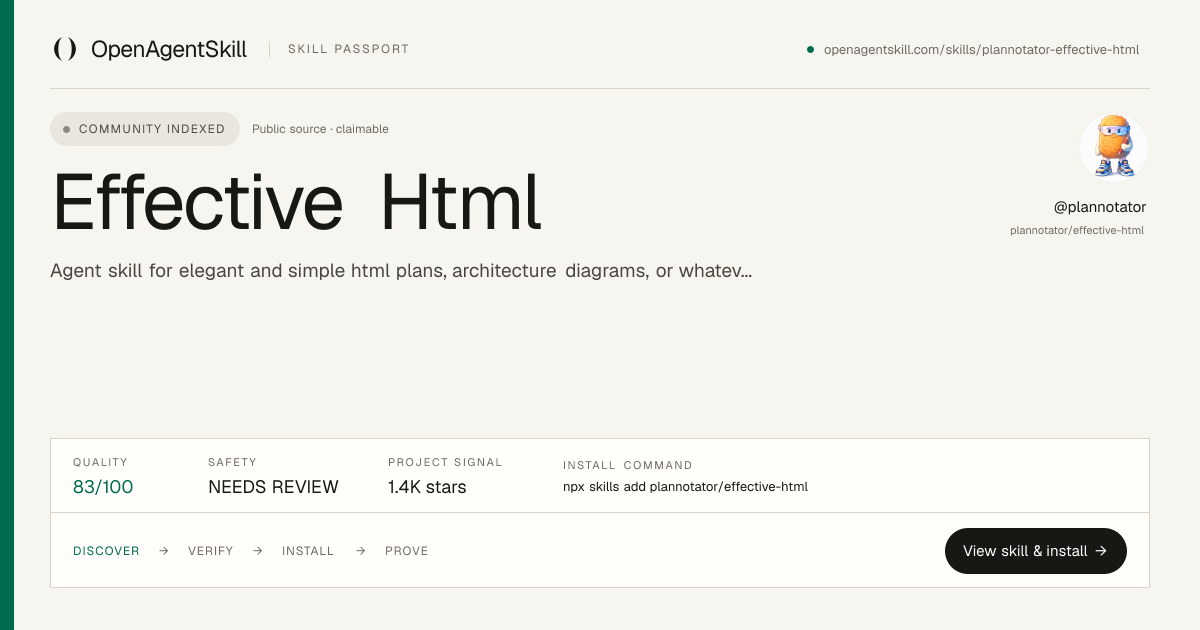Go to the INSTALL step
This screenshot has width=1200, height=630.
coord(308,551)
